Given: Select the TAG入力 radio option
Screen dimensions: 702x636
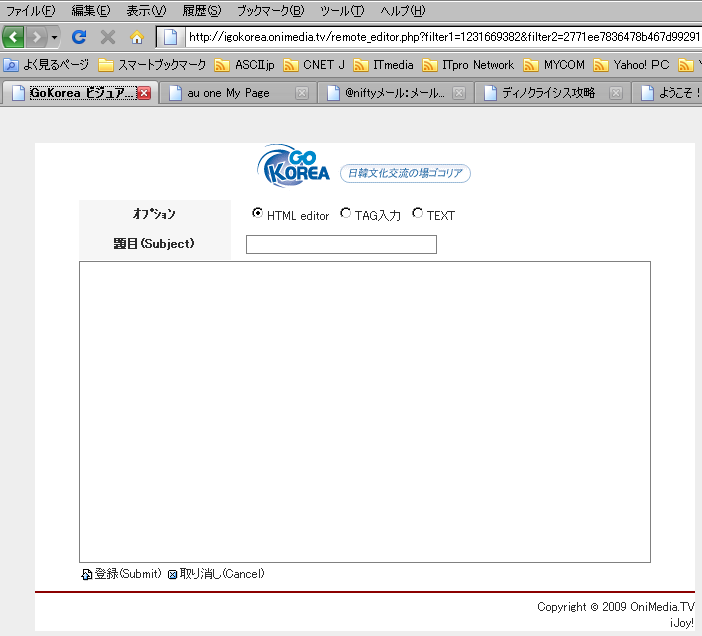Looking at the screenshot, I should 346,213.
